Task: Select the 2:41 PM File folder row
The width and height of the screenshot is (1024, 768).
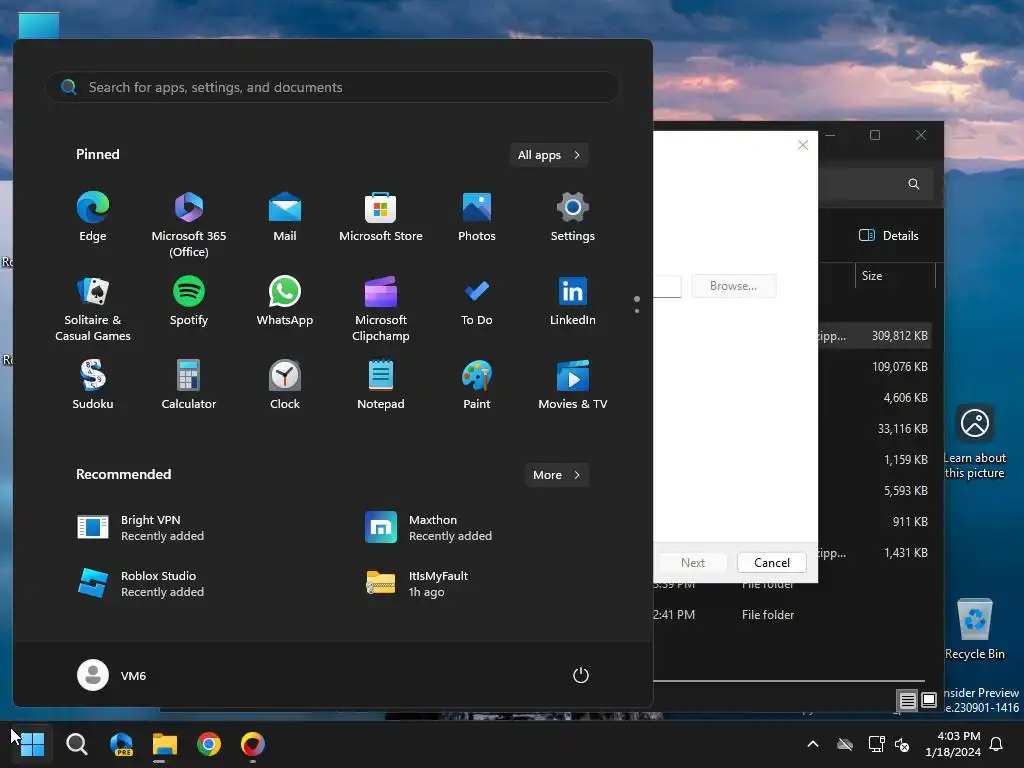Action: pyautogui.click(x=792, y=615)
